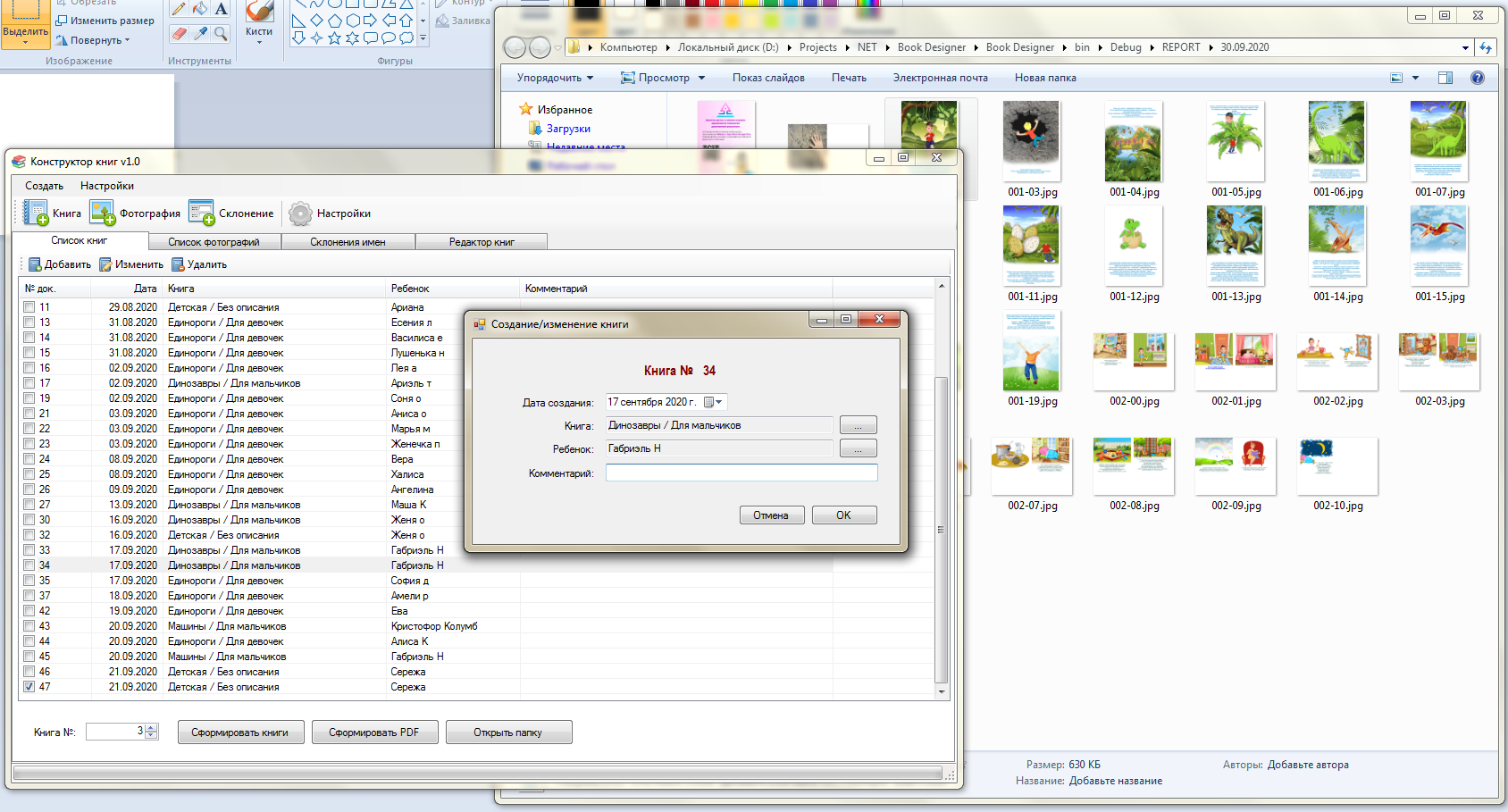The width and height of the screenshot is (1508, 812).
Task: Tick the checkbox for book row 14
Action: pyautogui.click(x=29, y=338)
